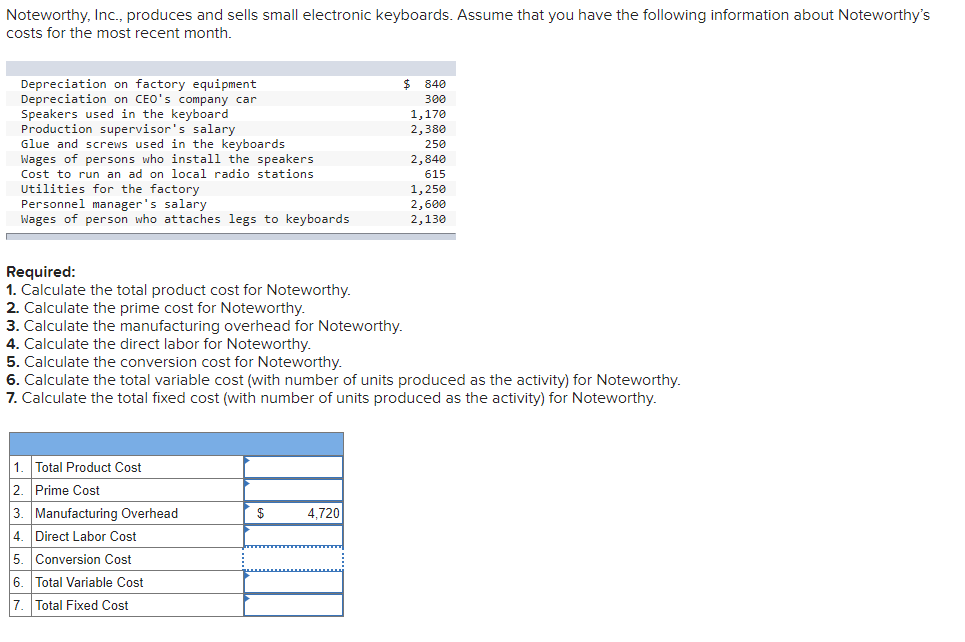The image size is (965, 642).
Task: Click requirement 6 about total variable cost
Action: 343,380
